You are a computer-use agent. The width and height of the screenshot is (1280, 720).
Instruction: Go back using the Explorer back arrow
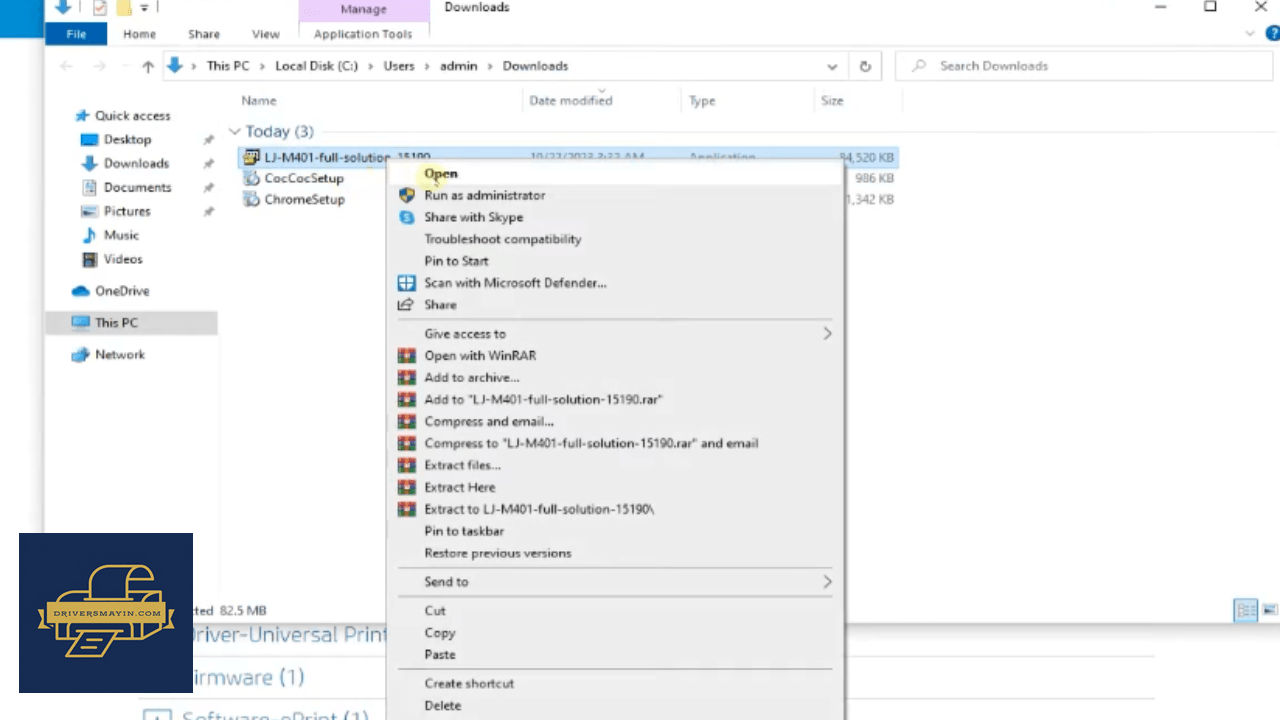[67, 66]
